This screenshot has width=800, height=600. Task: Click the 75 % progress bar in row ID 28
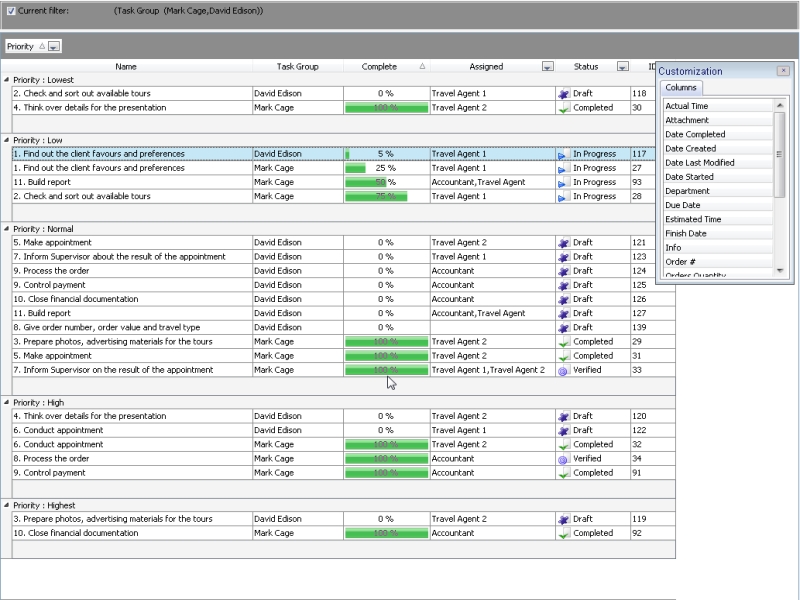point(387,196)
